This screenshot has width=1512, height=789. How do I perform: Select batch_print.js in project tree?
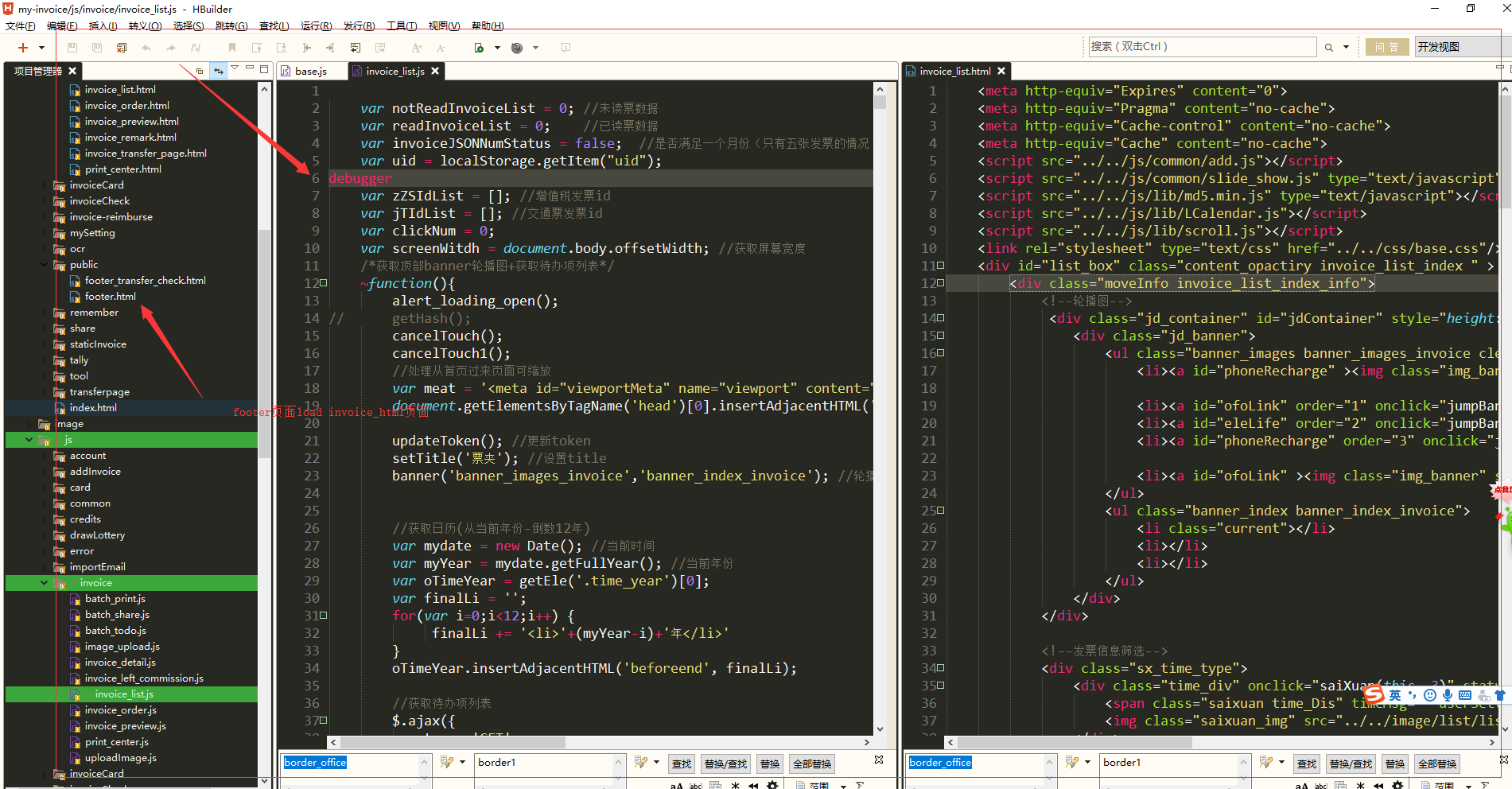point(115,599)
